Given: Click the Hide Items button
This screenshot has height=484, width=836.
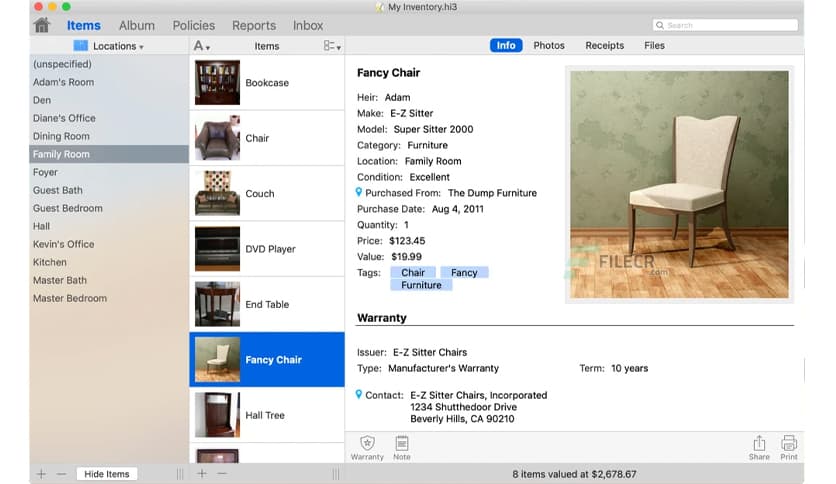Looking at the screenshot, I should click(107, 474).
